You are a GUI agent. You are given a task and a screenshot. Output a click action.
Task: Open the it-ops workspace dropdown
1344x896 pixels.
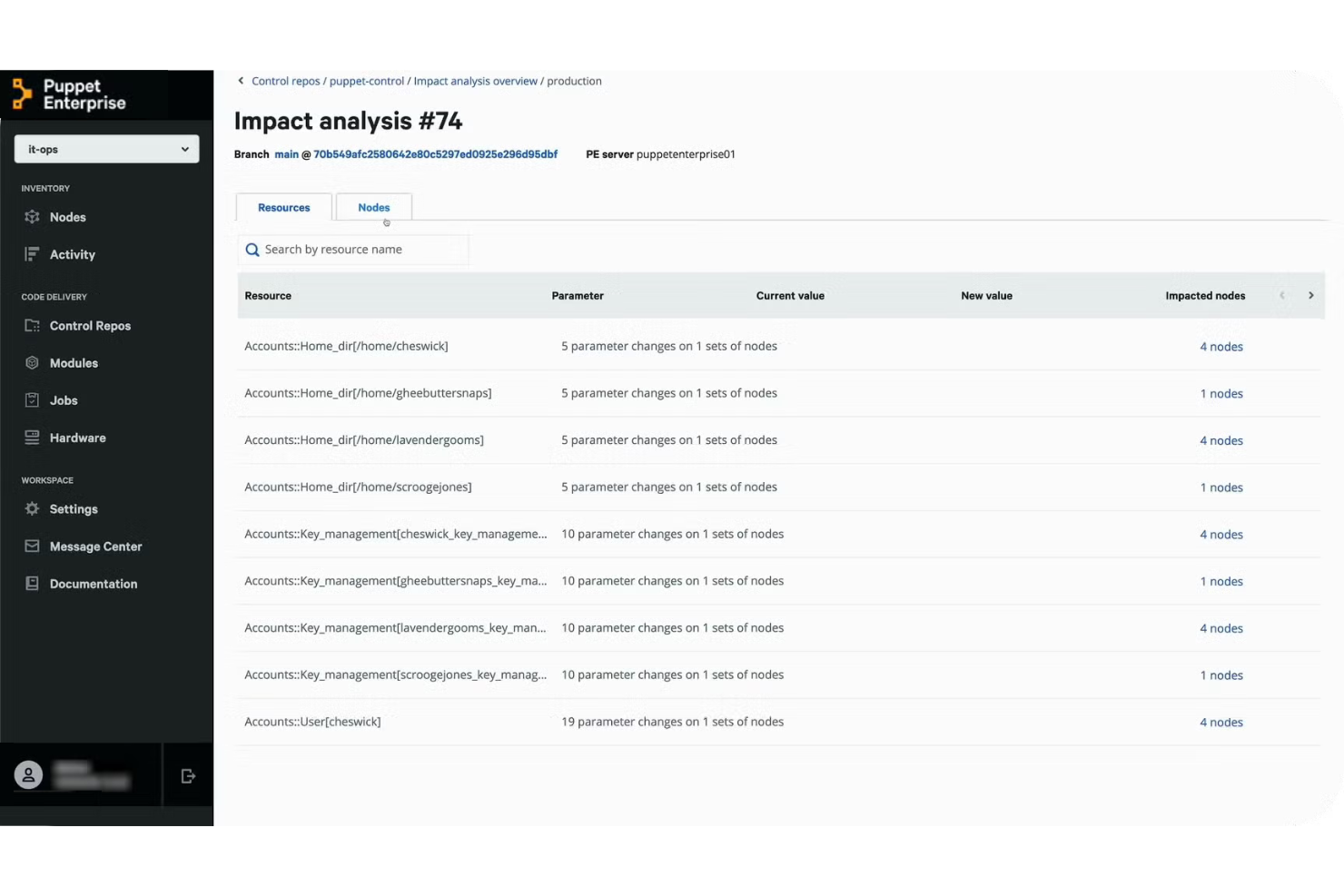click(x=106, y=148)
